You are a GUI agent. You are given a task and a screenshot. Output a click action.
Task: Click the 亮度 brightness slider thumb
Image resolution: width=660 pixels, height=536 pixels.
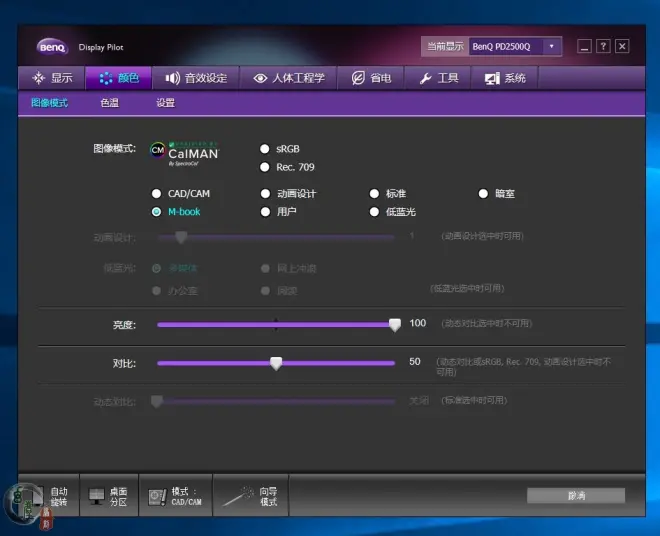coord(395,325)
